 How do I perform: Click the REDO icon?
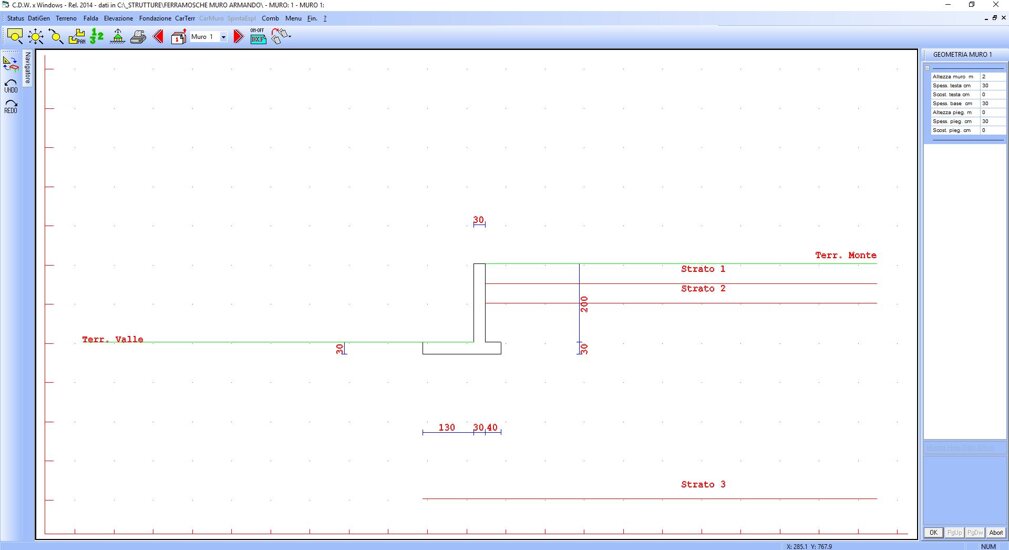click(11, 105)
